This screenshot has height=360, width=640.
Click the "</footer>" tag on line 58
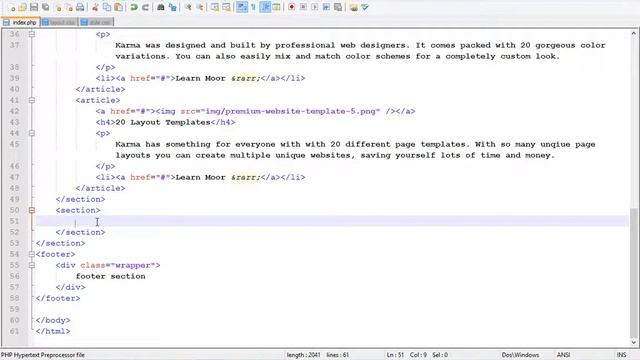(58, 299)
